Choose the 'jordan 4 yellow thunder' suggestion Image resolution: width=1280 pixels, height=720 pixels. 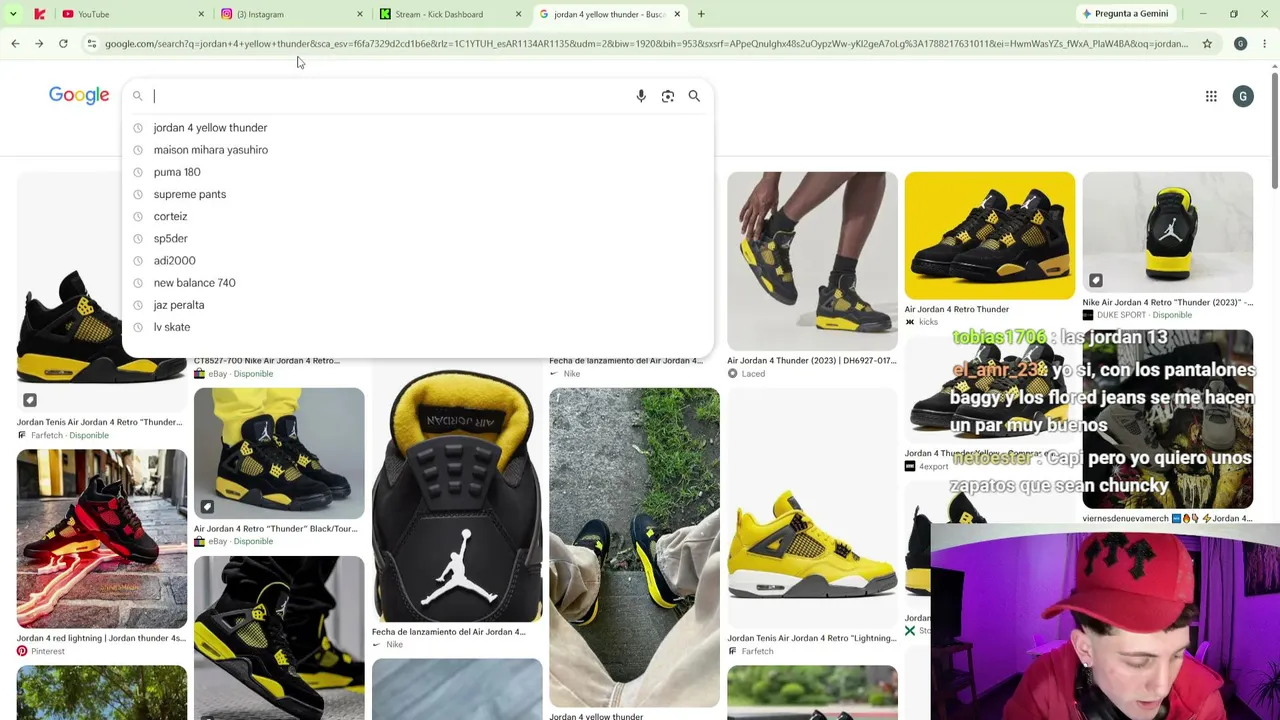(418, 128)
